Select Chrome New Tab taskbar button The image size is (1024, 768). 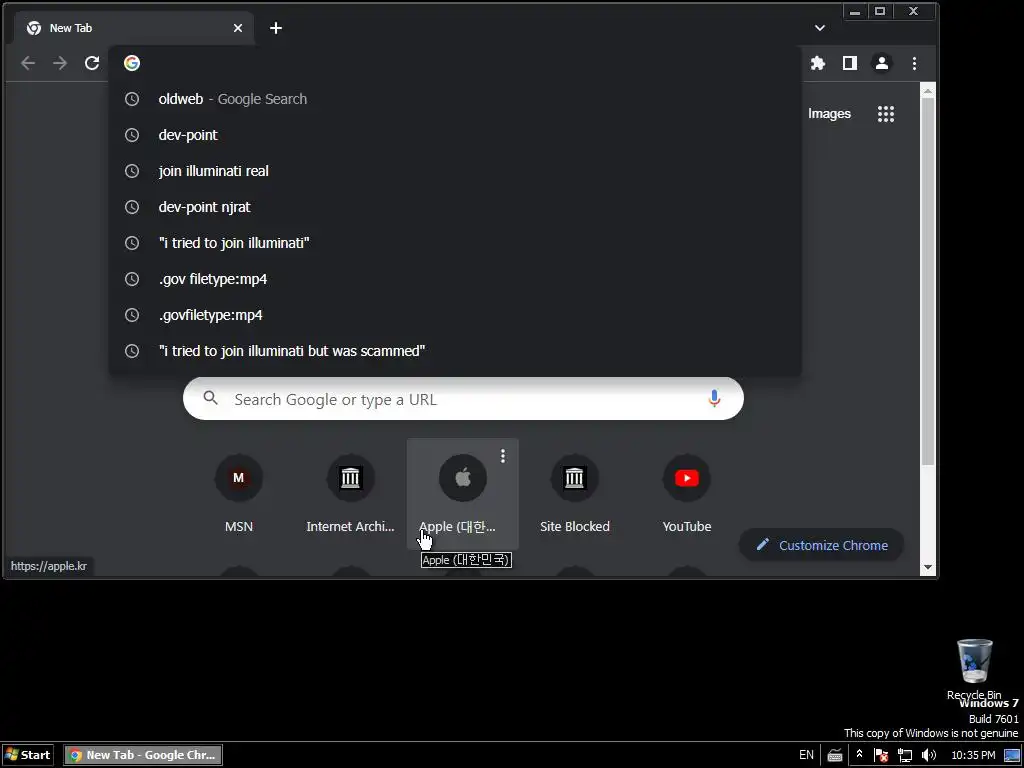[x=143, y=755]
